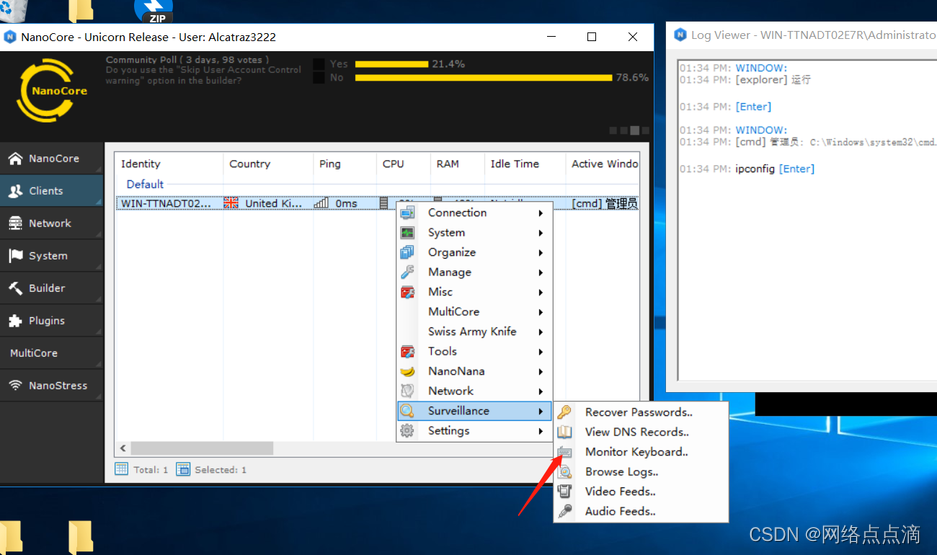The width and height of the screenshot is (937, 555).
Task: Open the Connection context submenu
Action: pos(474,213)
